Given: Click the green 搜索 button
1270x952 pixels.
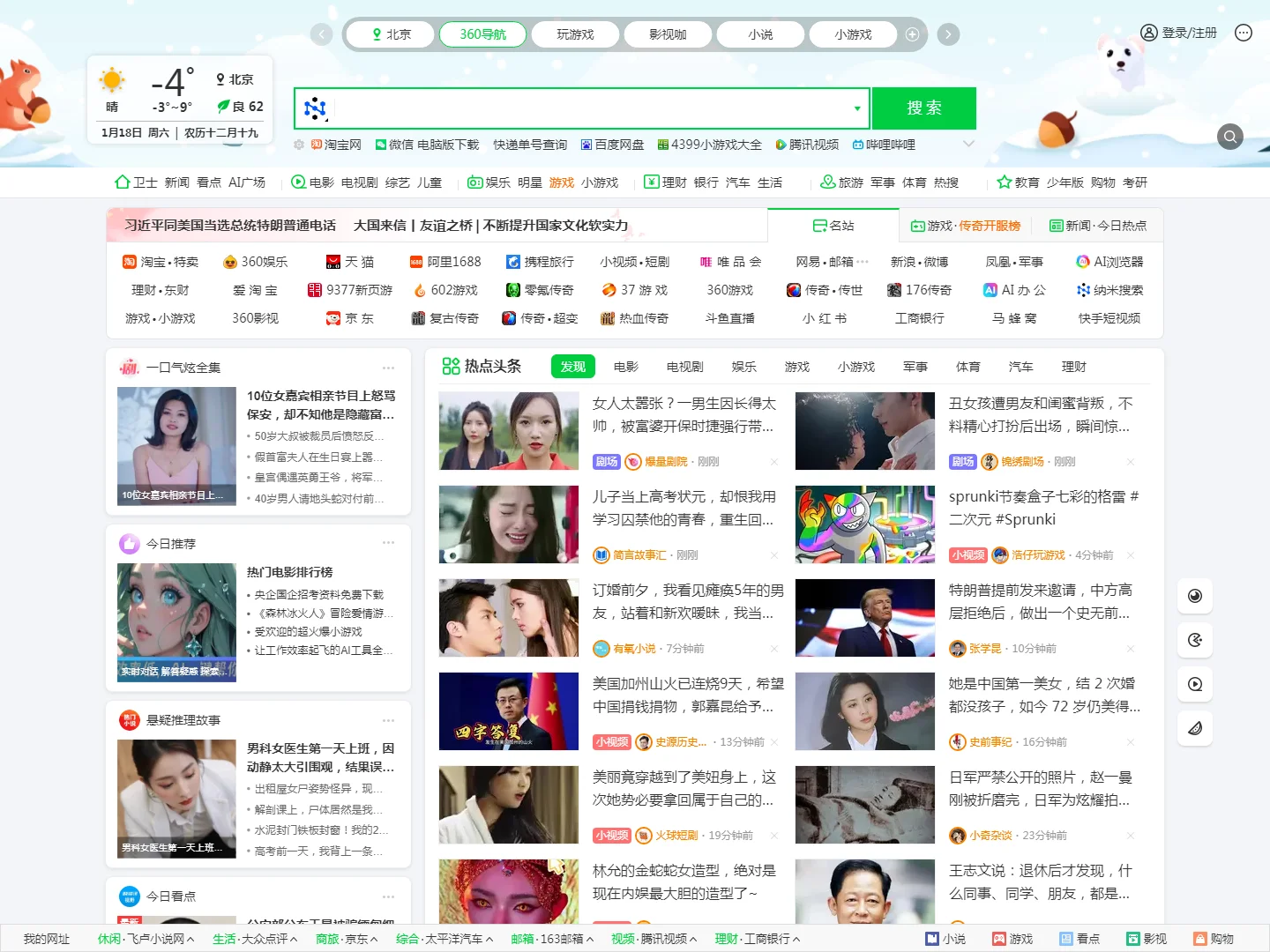Looking at the screenshot, I should click(924, 108).
